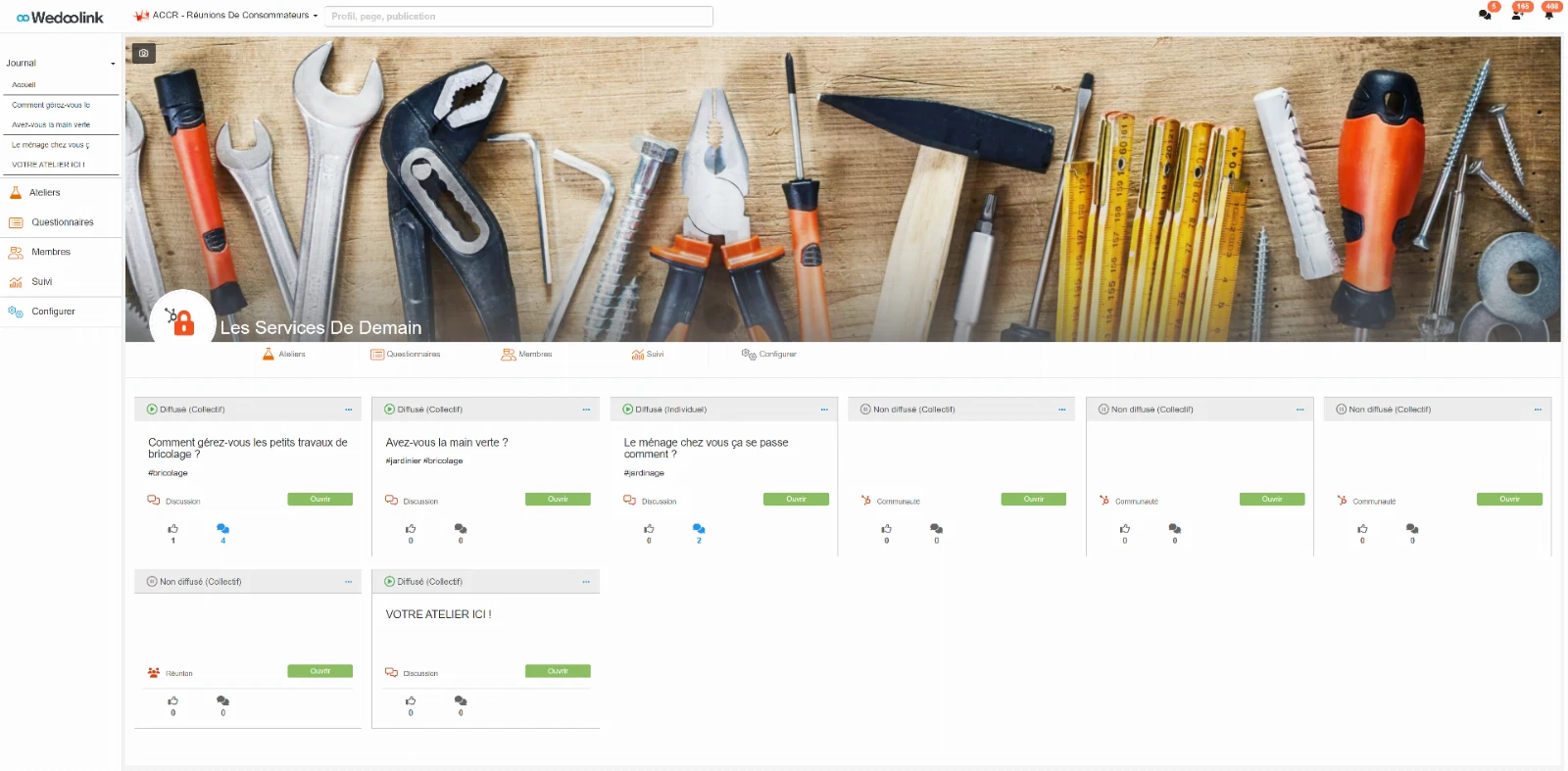View comments on 'Avez-vous la main verte ?' card
The image size is (1568, 771).
coord(461,529)
